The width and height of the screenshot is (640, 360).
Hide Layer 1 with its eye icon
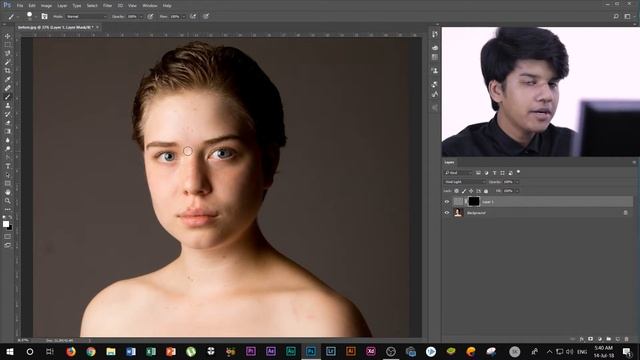tap(447, 202)
